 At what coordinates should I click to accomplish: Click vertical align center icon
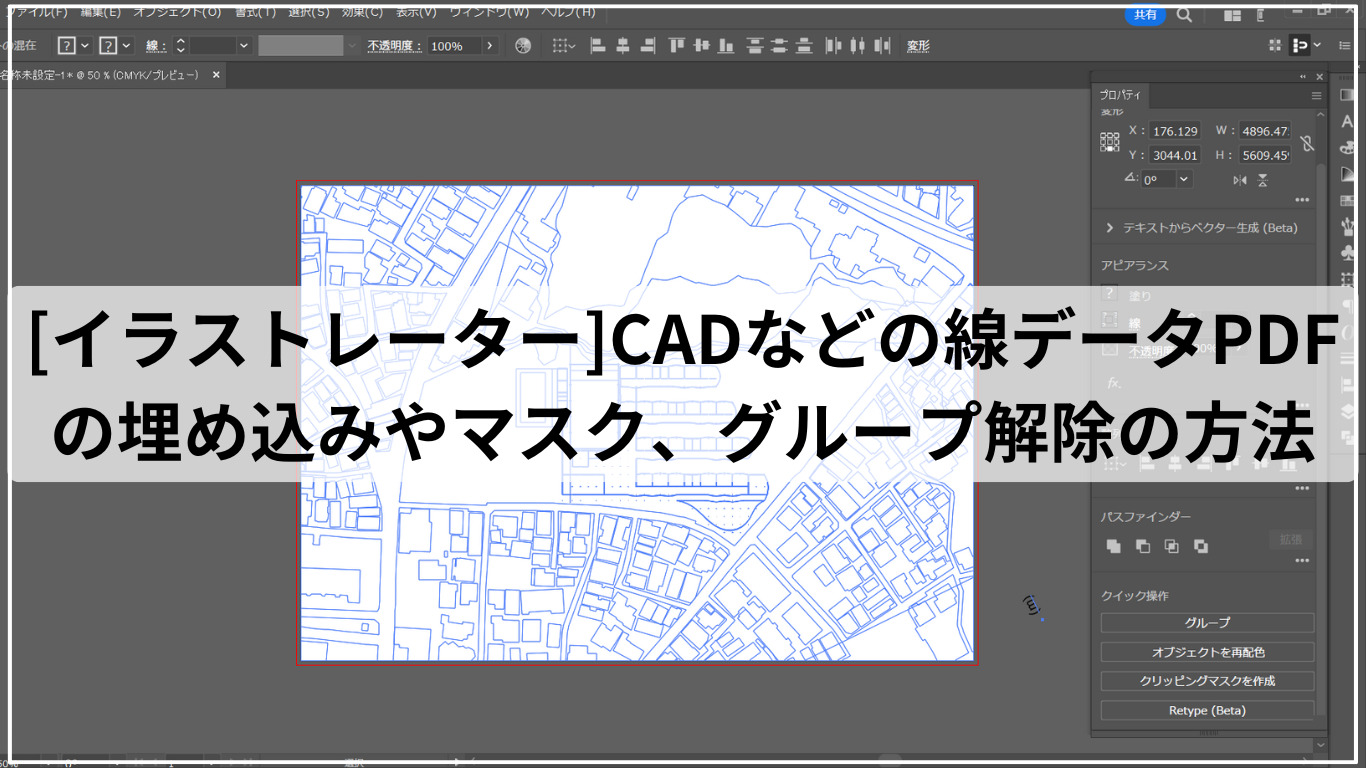(x=701, y=46)
